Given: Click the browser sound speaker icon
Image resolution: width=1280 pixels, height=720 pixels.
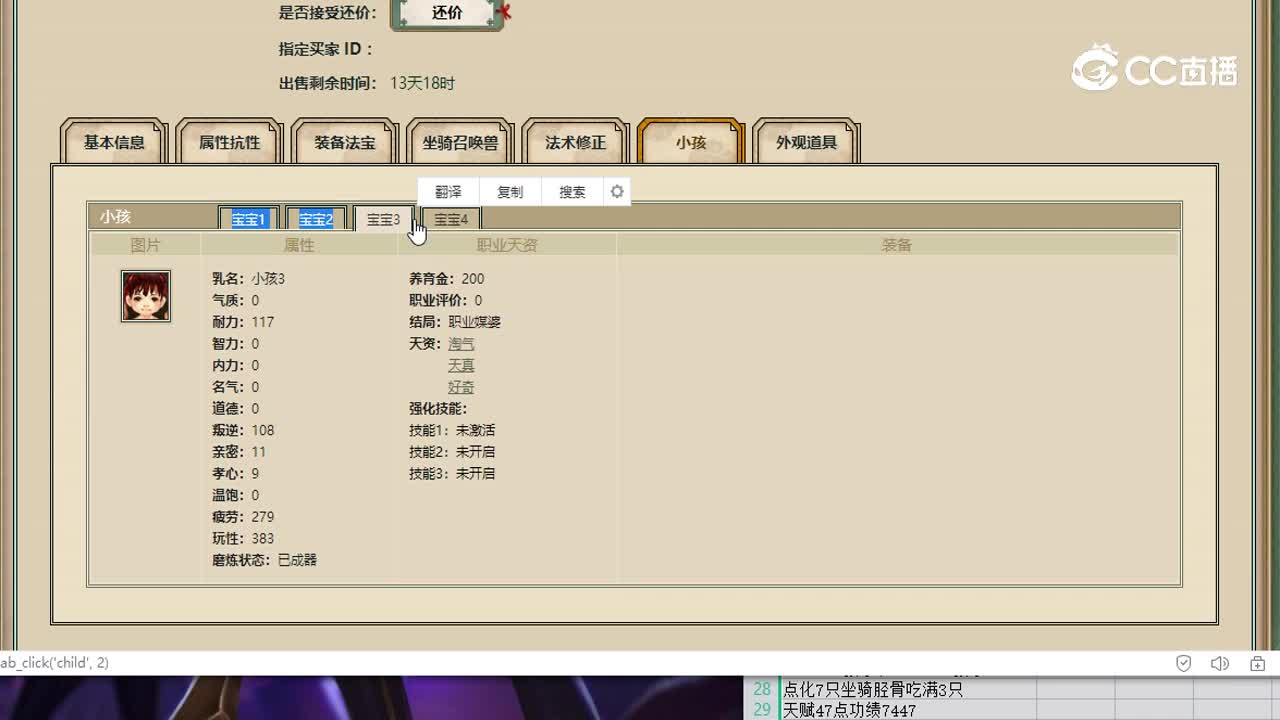Looking at the screenshot, I should tap(1220, 663).
